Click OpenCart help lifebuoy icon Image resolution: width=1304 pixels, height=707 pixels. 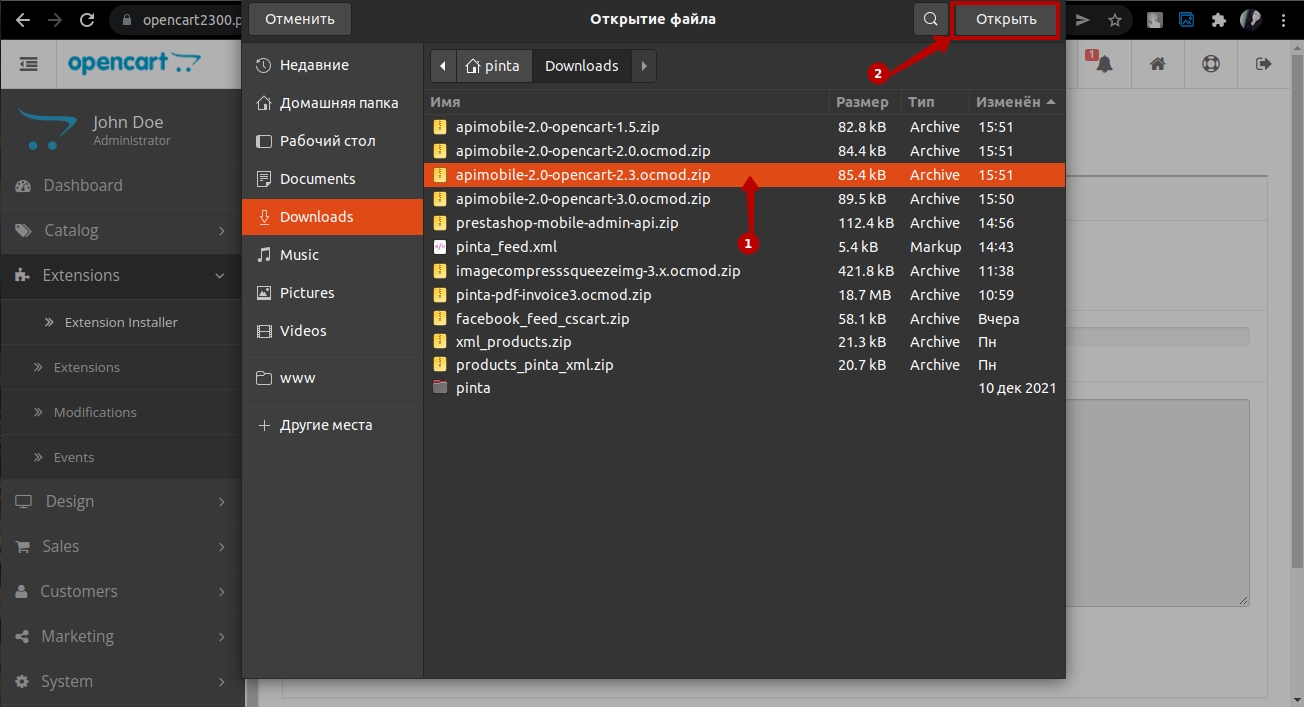coord(1211,64)
